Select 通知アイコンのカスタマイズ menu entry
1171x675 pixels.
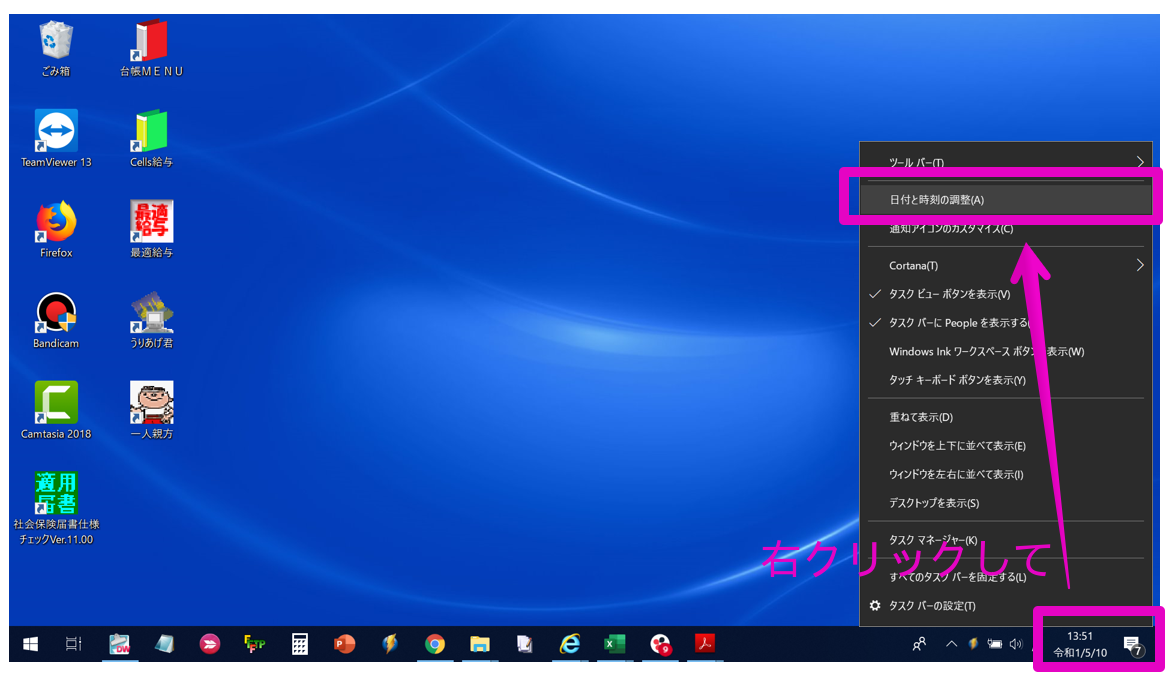(1005, 228)
